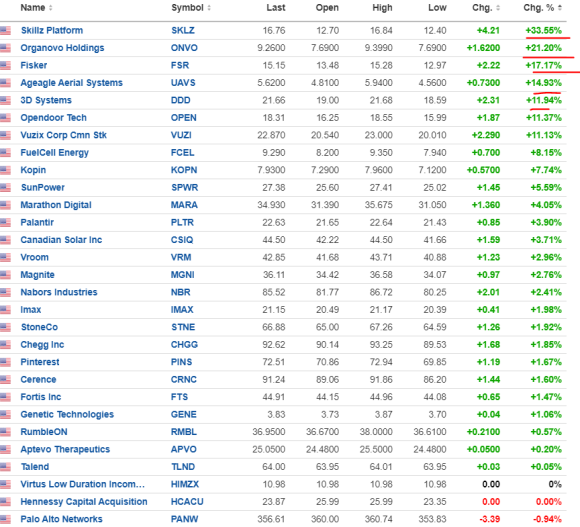Click the flag icon beside Chegg Inc
The width and height of the screenshot is (580, 527).
[x=6, y=345]
